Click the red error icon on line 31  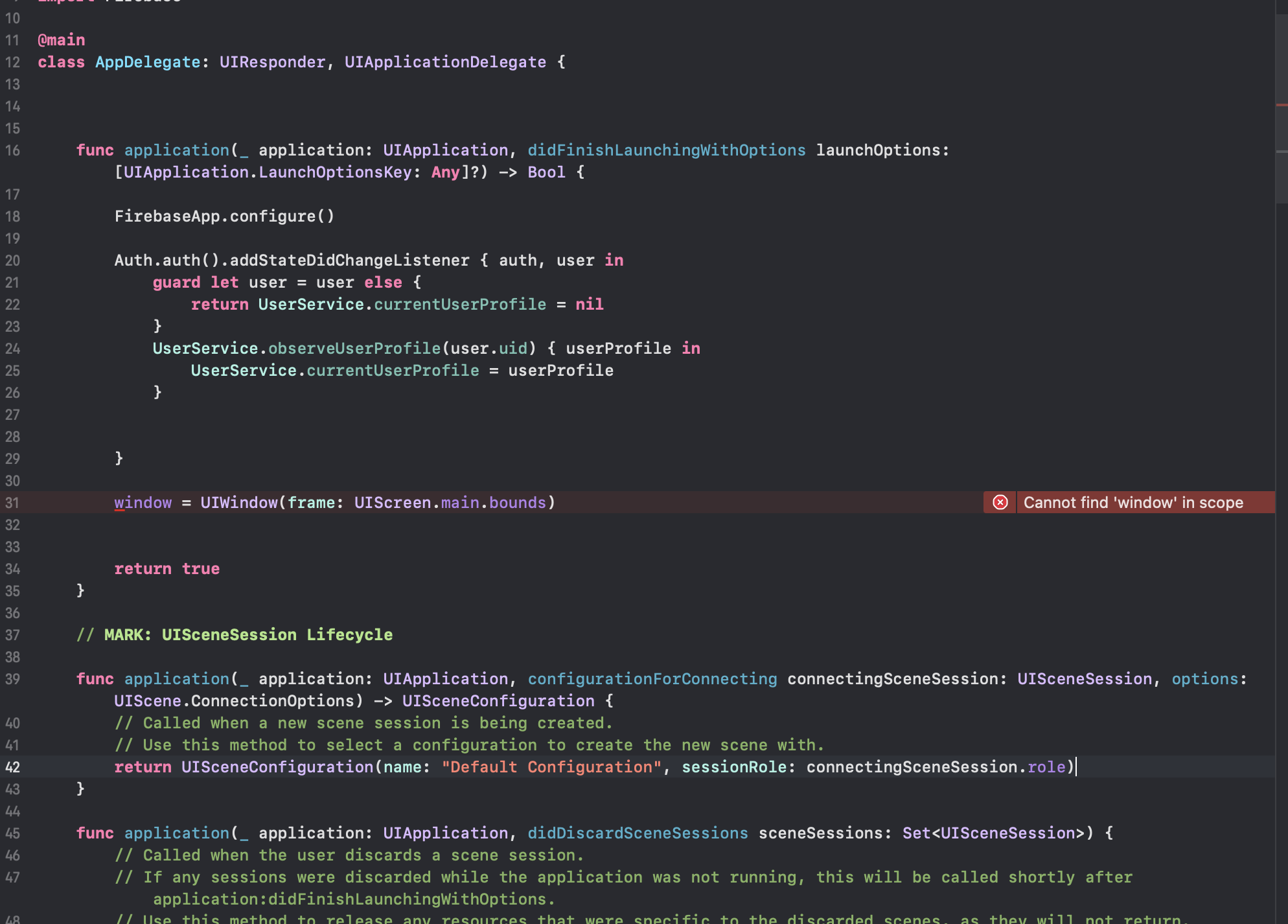[1000, 502]
